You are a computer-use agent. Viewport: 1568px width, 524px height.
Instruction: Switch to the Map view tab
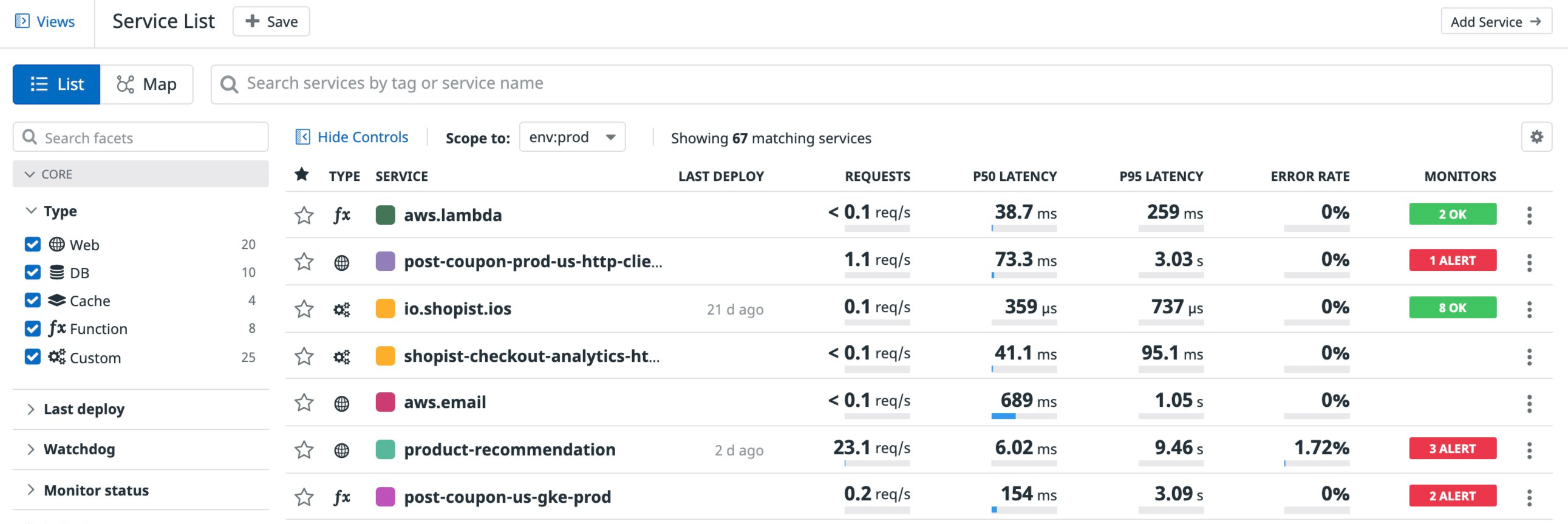coord(147,84)
